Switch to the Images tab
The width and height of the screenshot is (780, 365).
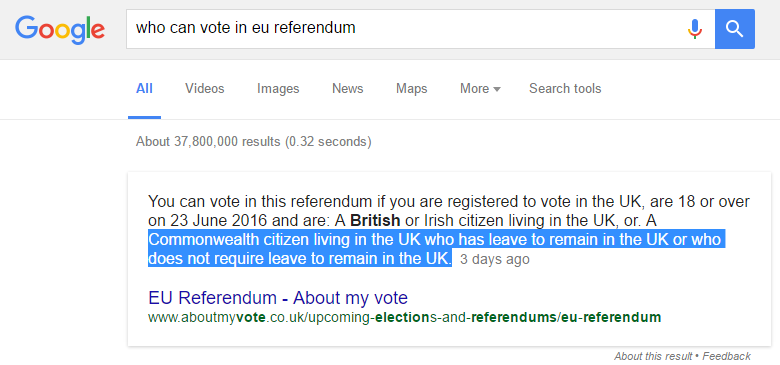coord(278,89)
